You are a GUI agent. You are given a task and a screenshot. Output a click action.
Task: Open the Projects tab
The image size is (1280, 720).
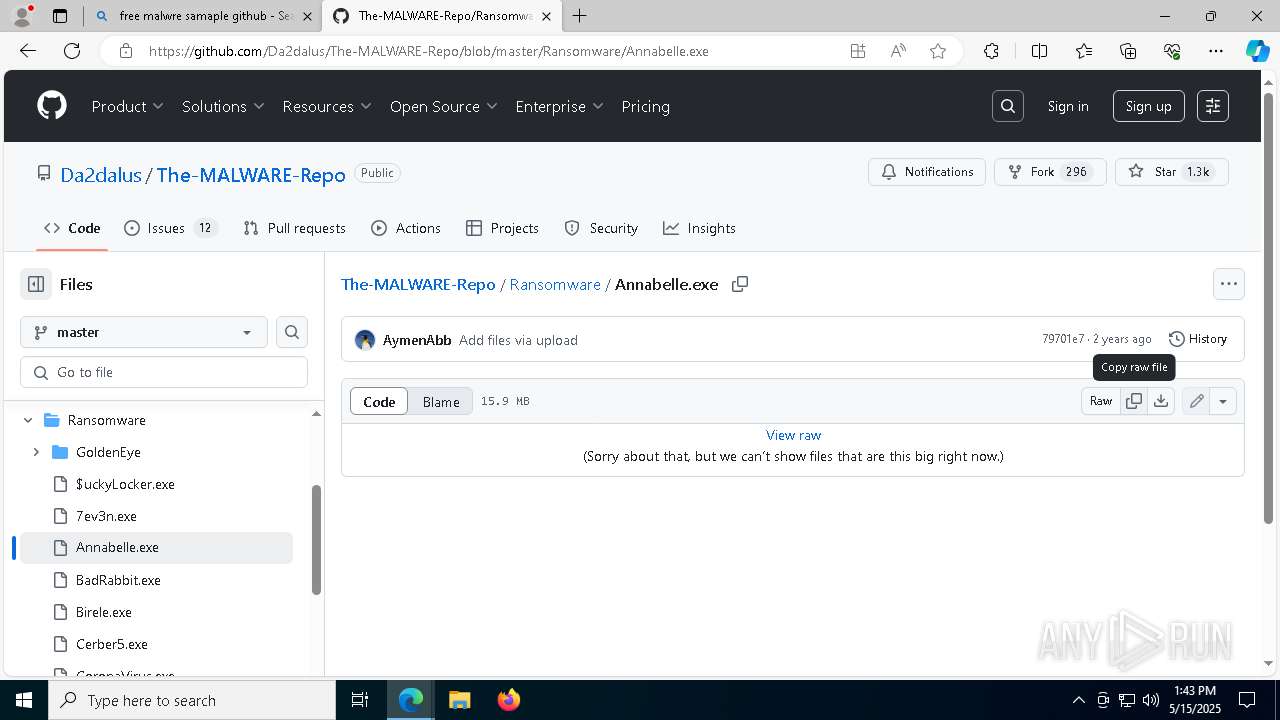(x=502, y=228)
